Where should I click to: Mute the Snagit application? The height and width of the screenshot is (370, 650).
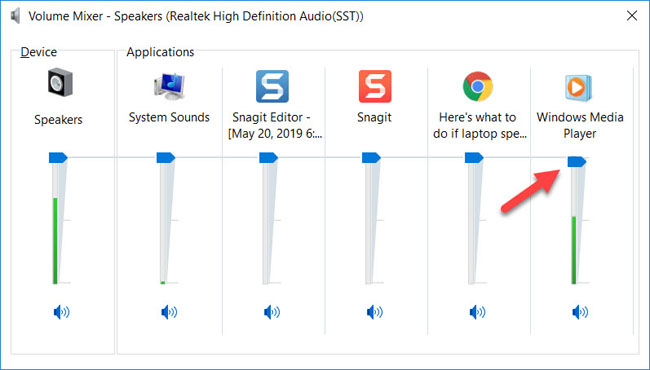point(374,312)
